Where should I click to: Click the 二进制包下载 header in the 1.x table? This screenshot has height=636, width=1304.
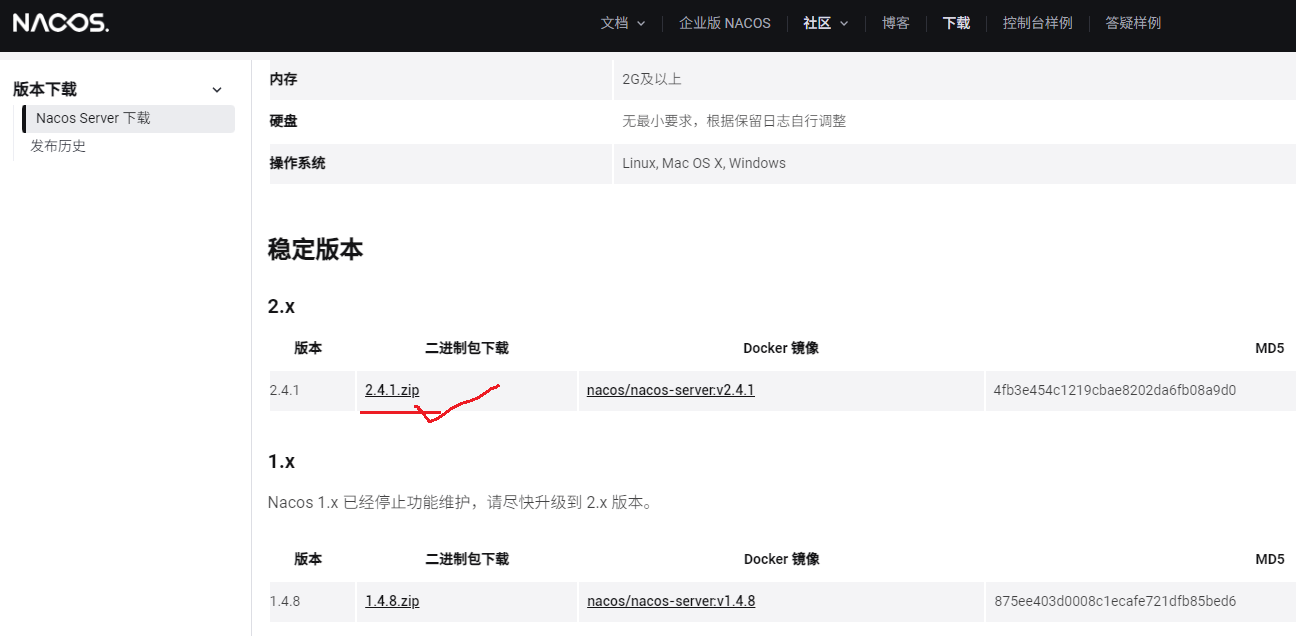(467, 559)
